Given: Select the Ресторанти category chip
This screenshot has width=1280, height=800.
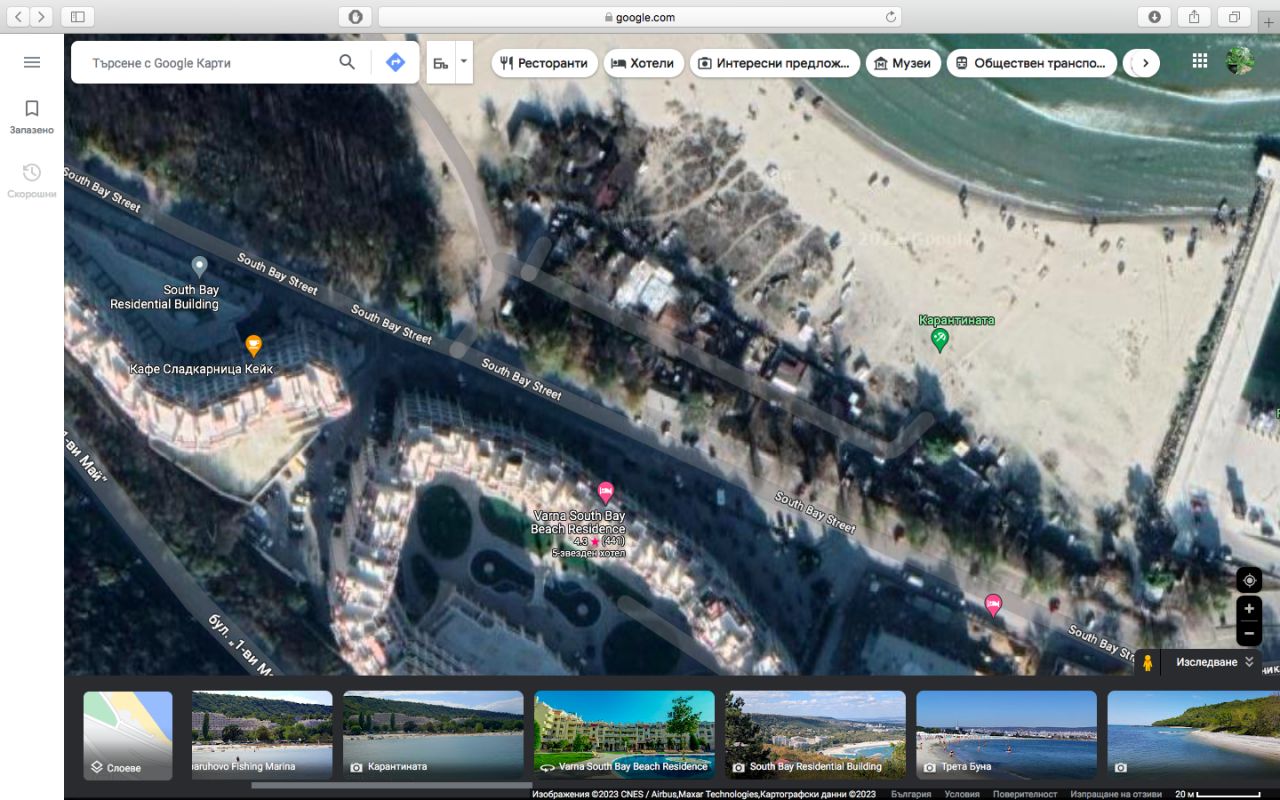Looking at the screenshot, I should (x=544, y=63).
